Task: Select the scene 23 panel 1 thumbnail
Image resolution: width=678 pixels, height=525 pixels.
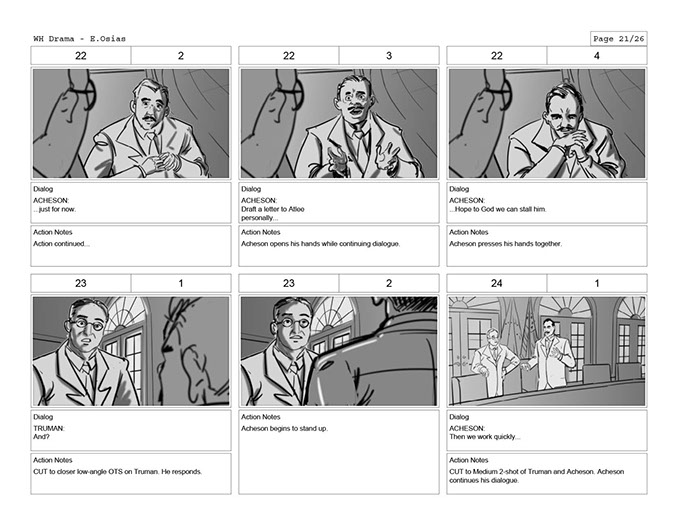Action: point(131,351)
